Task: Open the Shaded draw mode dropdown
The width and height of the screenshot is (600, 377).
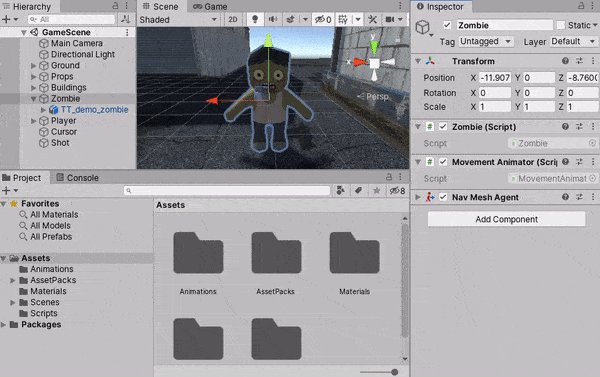Action: (x=178, y=19)
